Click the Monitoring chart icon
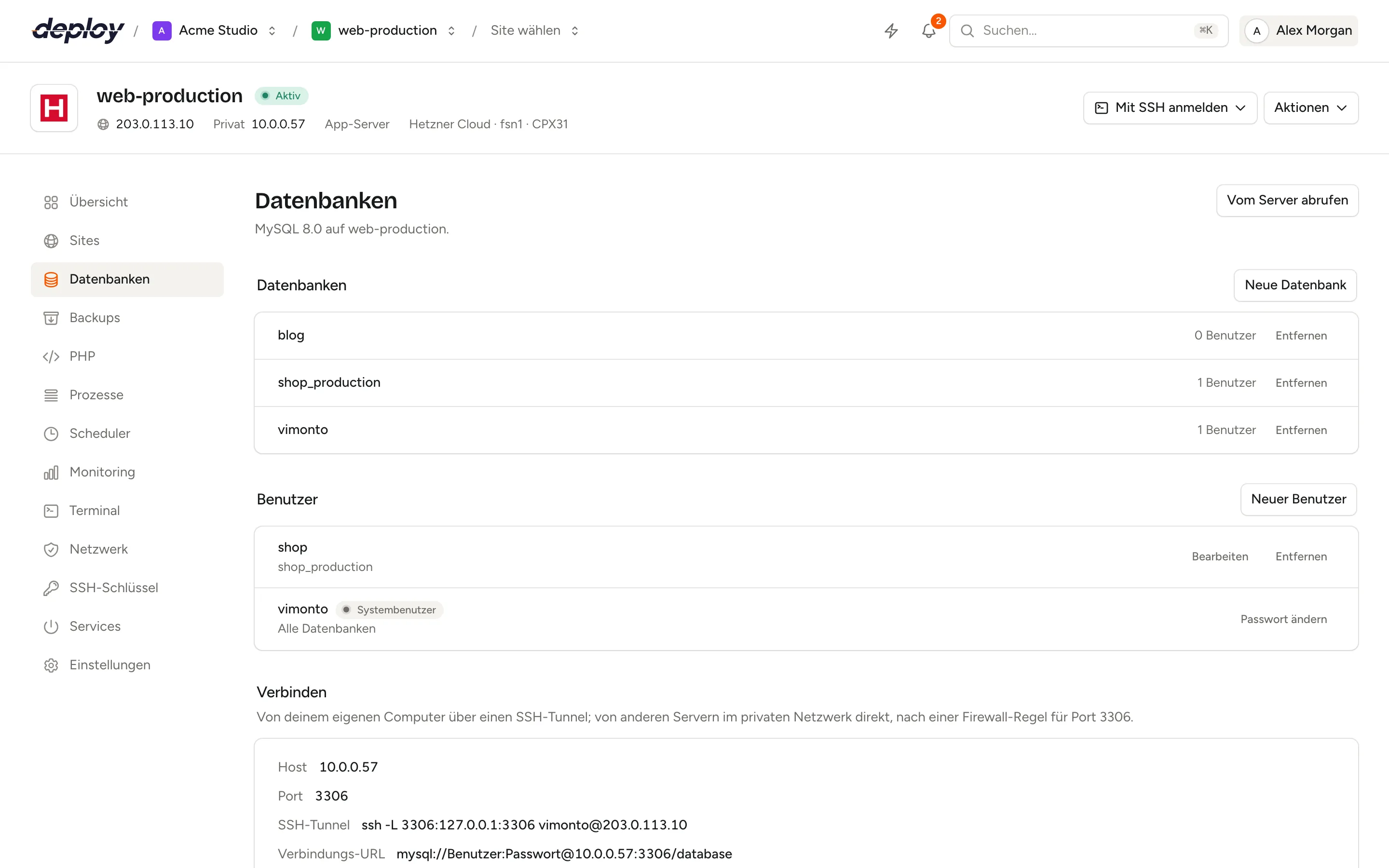Image resolution: width=1389 pixels, height=868 pixels. coord(51,472)
